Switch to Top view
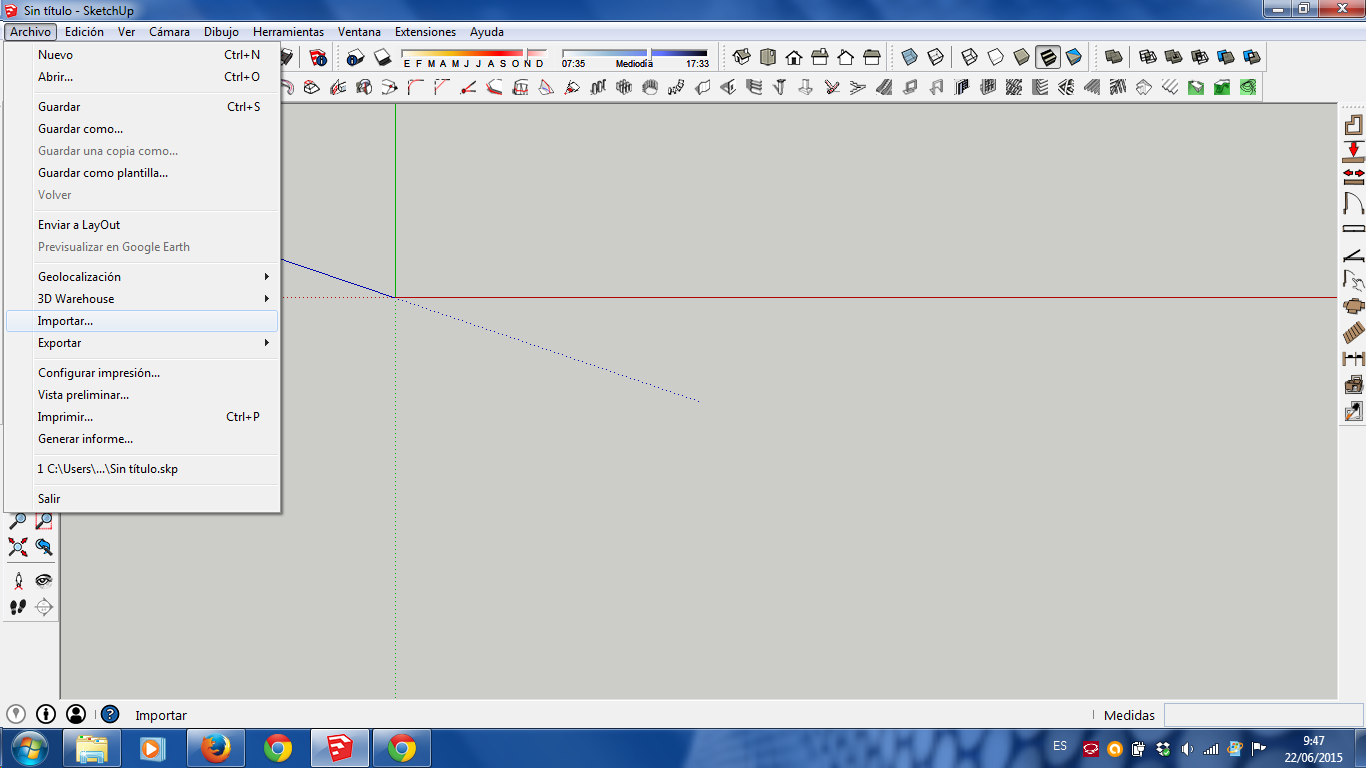The image size is (1366, 768). 768,57
